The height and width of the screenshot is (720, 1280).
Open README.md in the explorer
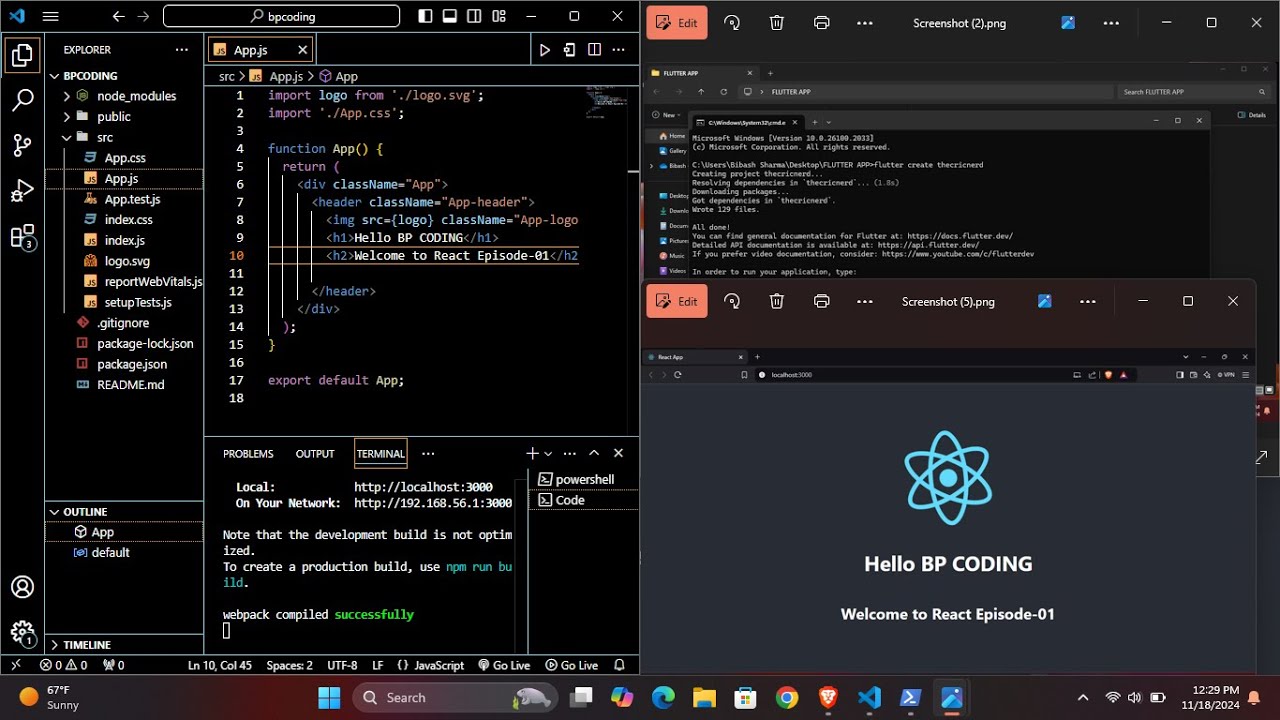coord(124,384)
